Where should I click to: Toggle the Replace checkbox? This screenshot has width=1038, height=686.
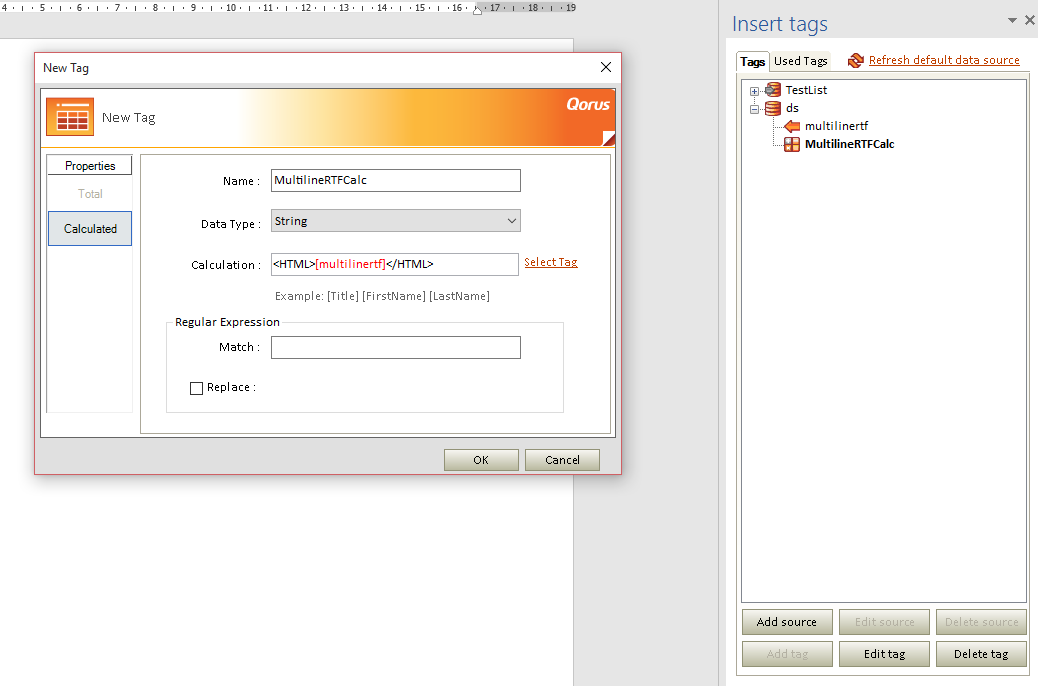[x=196, y=388]
